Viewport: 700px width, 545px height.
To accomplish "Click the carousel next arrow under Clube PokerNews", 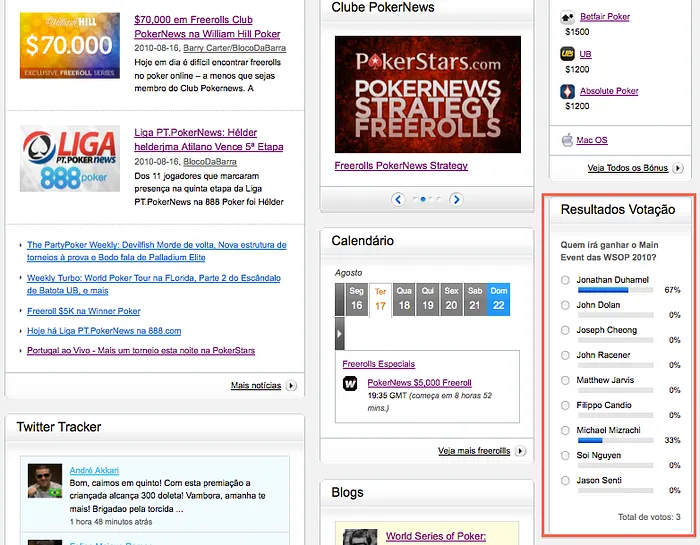I will click(456, 199).
